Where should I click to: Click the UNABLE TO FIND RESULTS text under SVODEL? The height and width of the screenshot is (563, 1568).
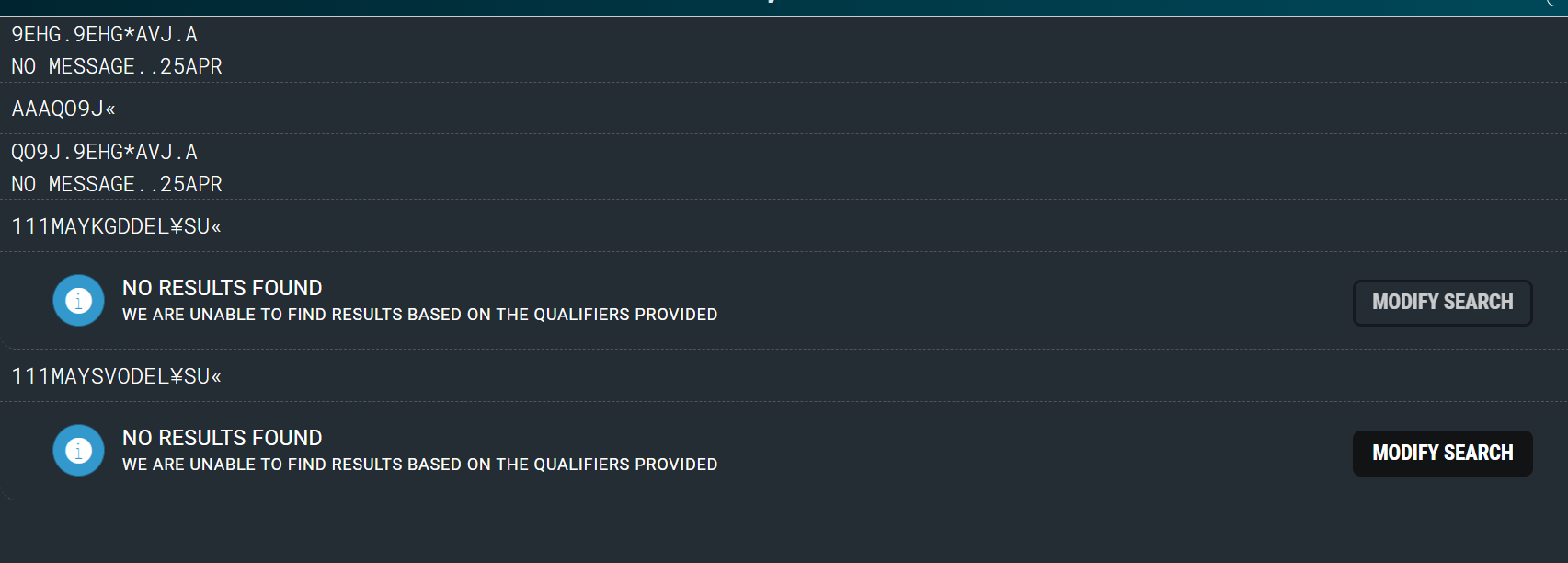419,465
